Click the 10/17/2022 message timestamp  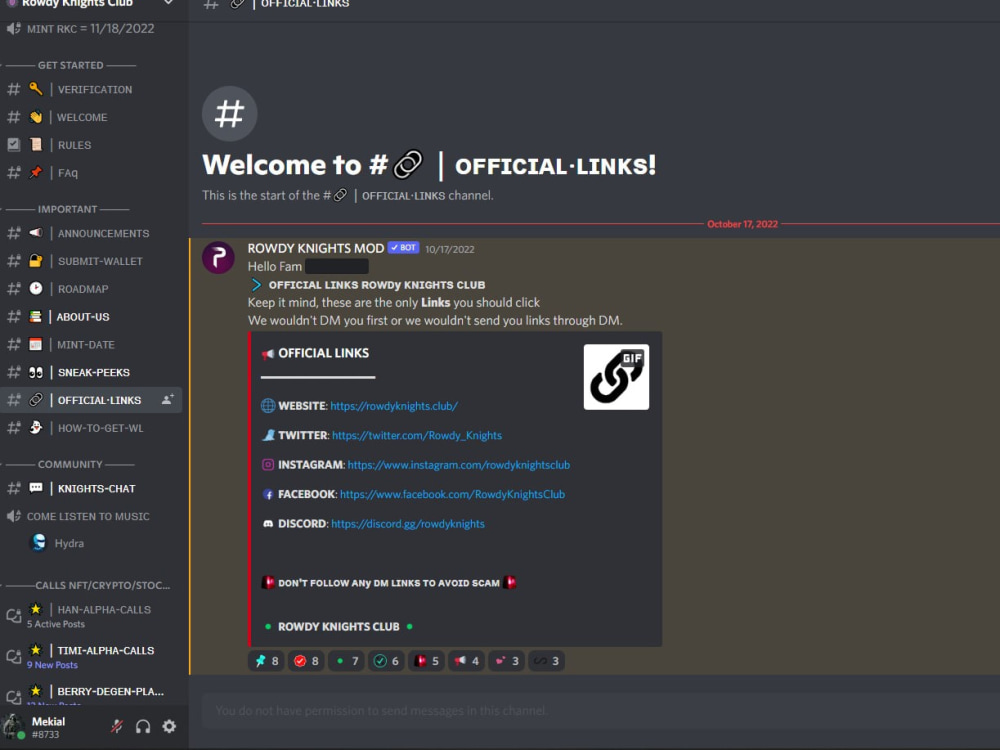point(450,249)
